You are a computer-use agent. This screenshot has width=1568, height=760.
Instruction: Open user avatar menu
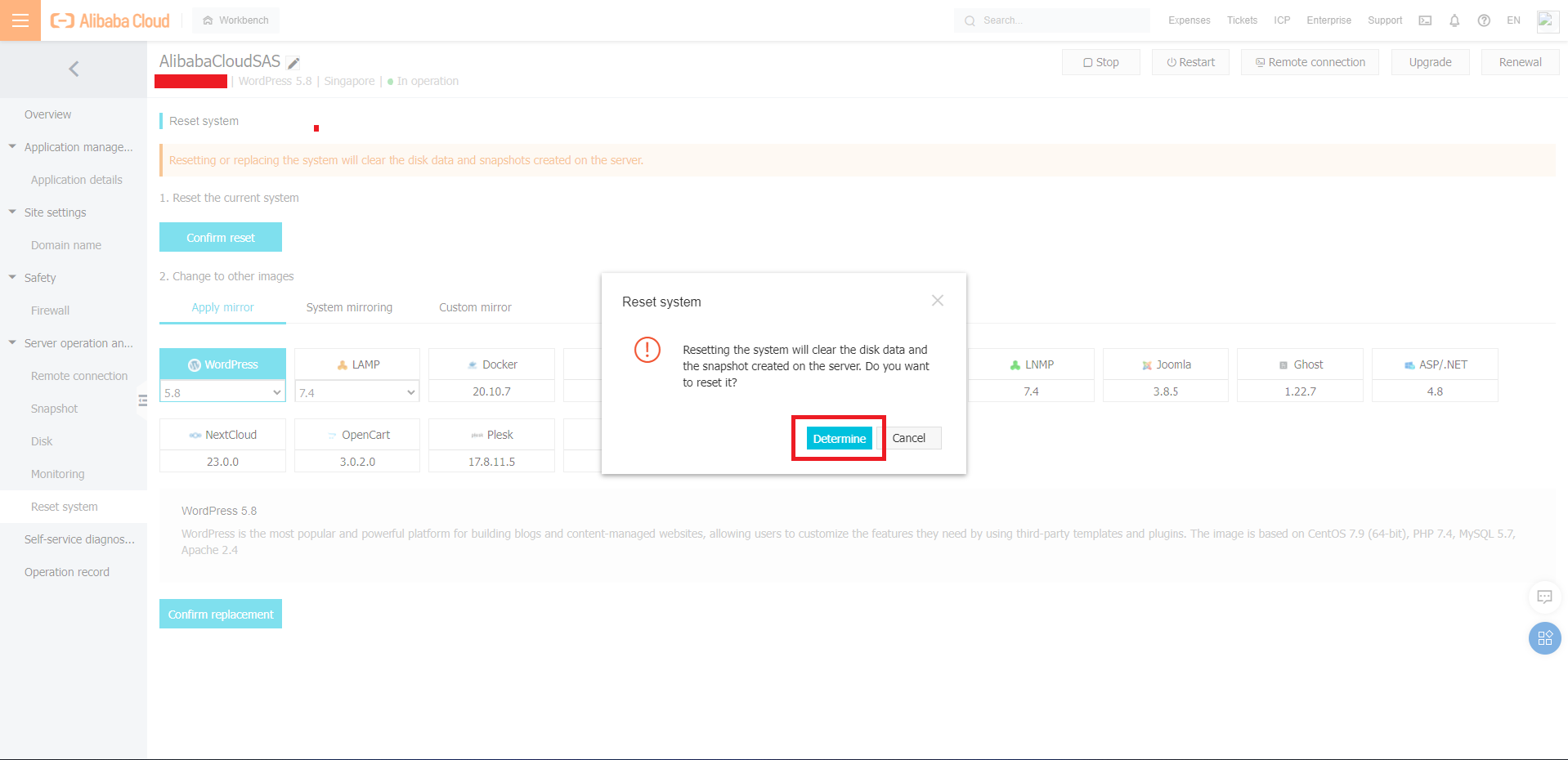[1547, 20]
